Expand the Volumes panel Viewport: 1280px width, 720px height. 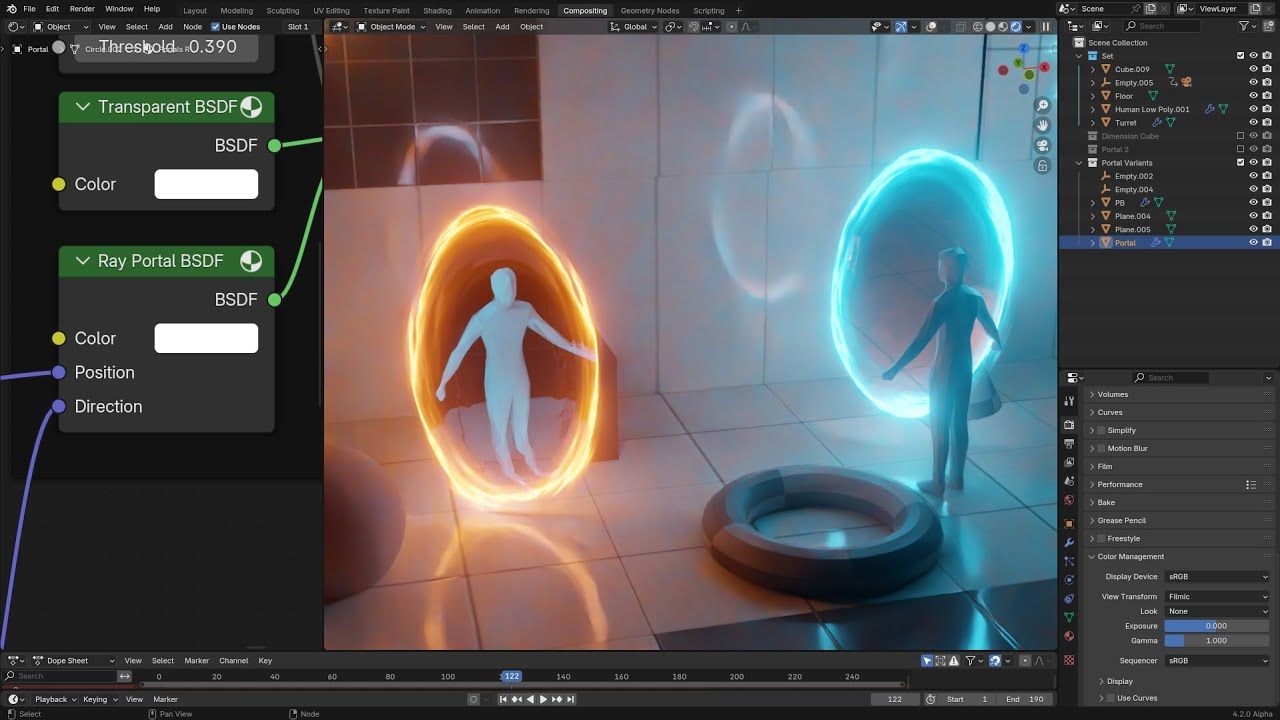tap(1091, 394)
